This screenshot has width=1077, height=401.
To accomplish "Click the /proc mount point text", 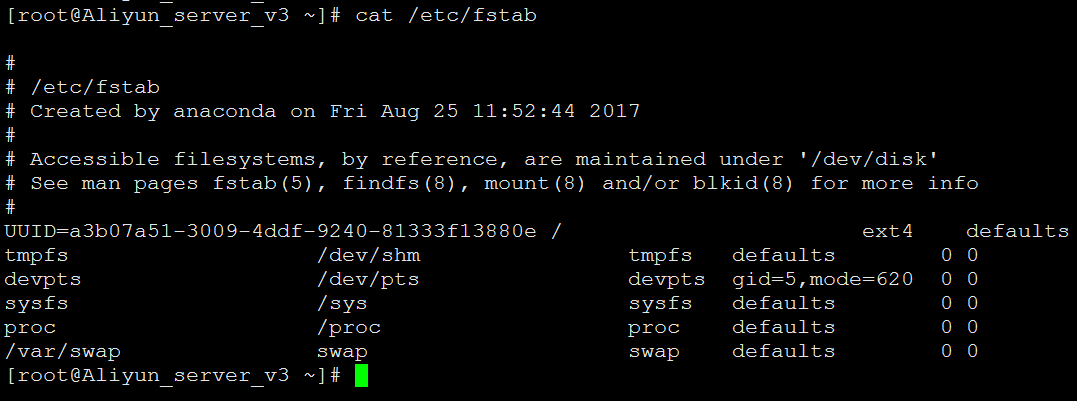I will (348, 328).
